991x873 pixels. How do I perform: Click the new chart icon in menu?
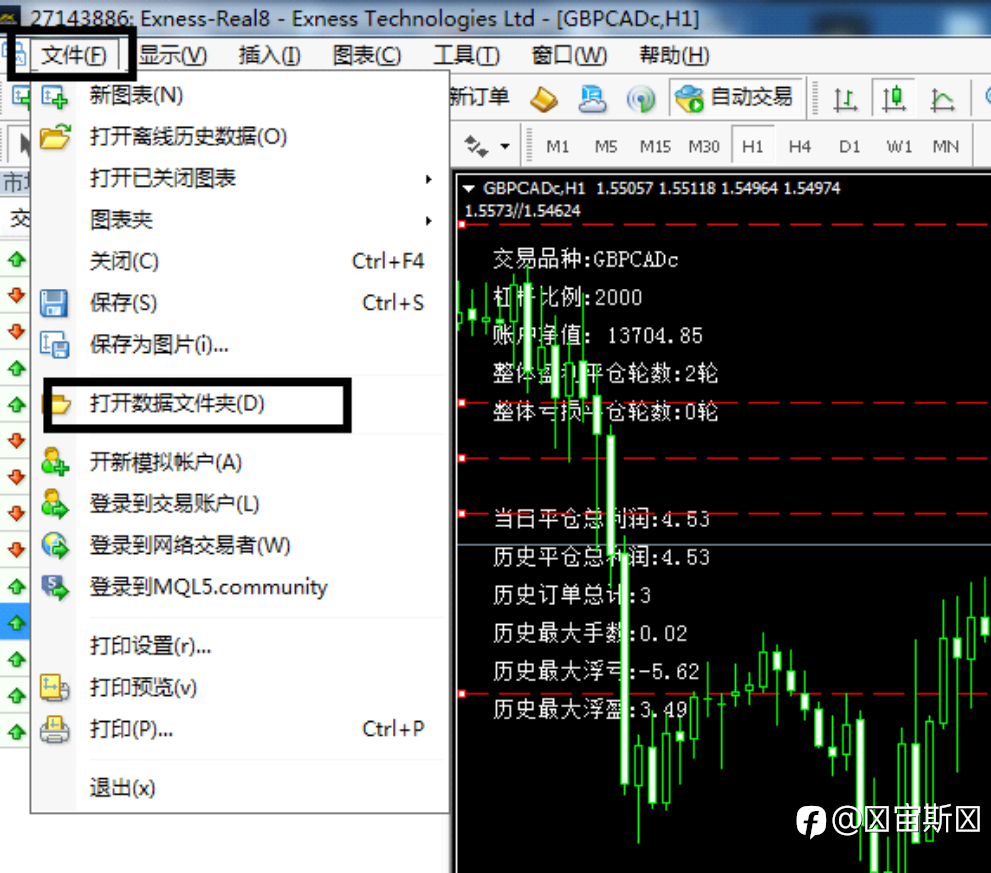[x=54, y=97]
